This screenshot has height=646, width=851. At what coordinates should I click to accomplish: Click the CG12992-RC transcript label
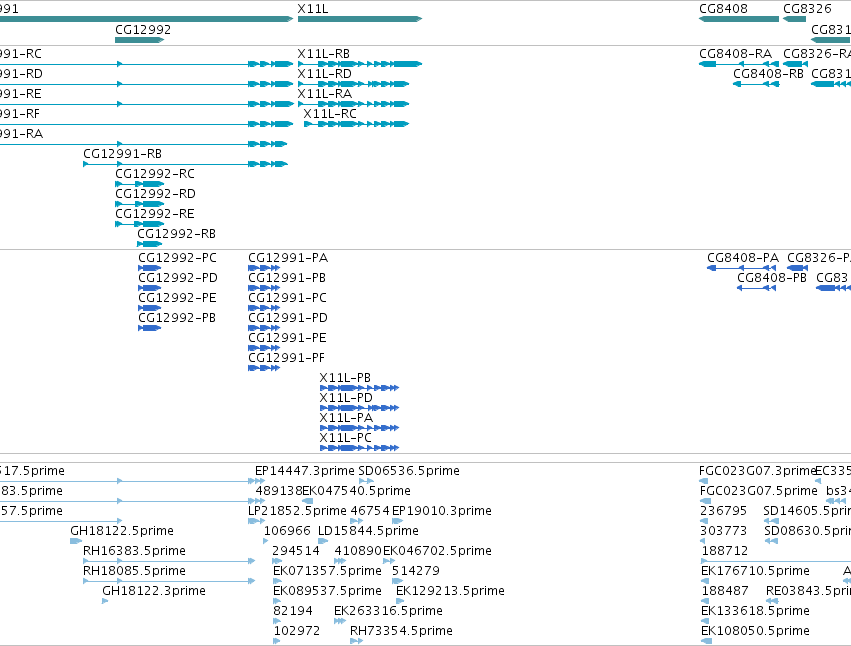(x=155, y=174)
